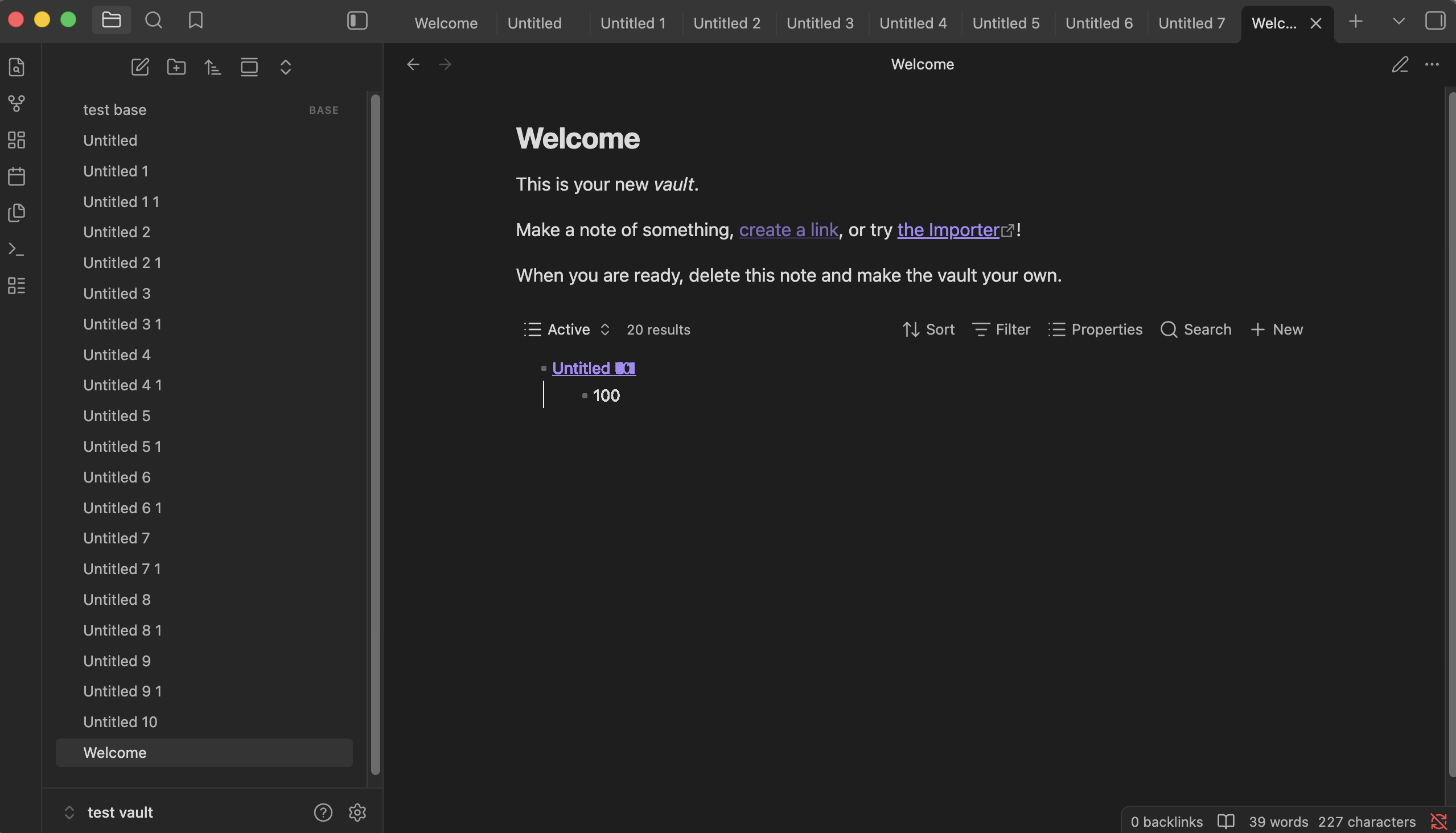The image size is (1456, 833).
Task: Change file sort order
Action: coord(213,67)
